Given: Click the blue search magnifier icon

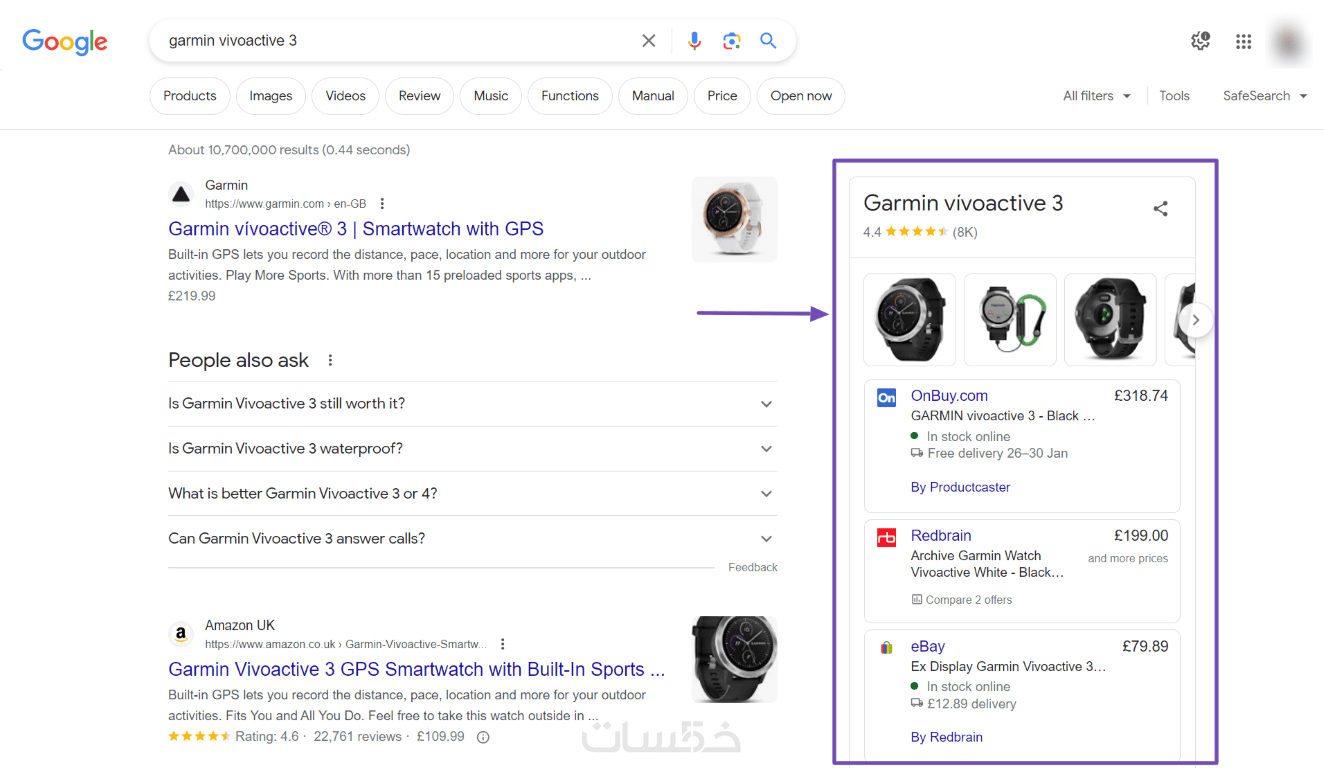Looking at the screenshot, I should point(768,41).
